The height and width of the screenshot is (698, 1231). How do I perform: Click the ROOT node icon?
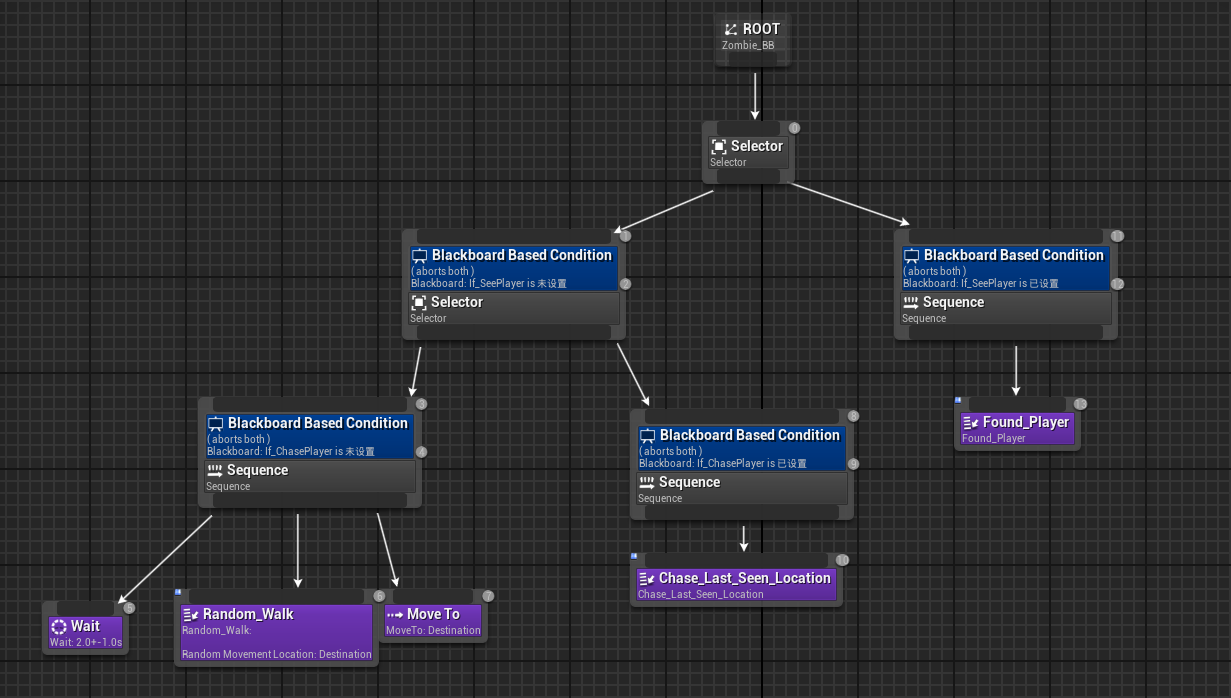coord(729,29)
